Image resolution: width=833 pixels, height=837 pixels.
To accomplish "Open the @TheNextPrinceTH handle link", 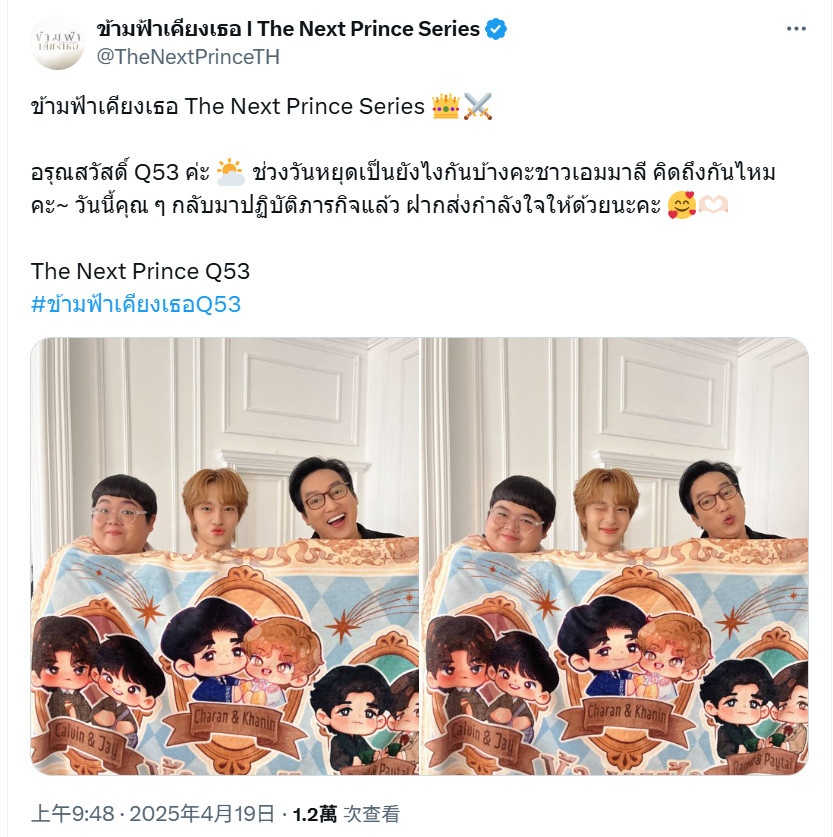I will (188, 57).
